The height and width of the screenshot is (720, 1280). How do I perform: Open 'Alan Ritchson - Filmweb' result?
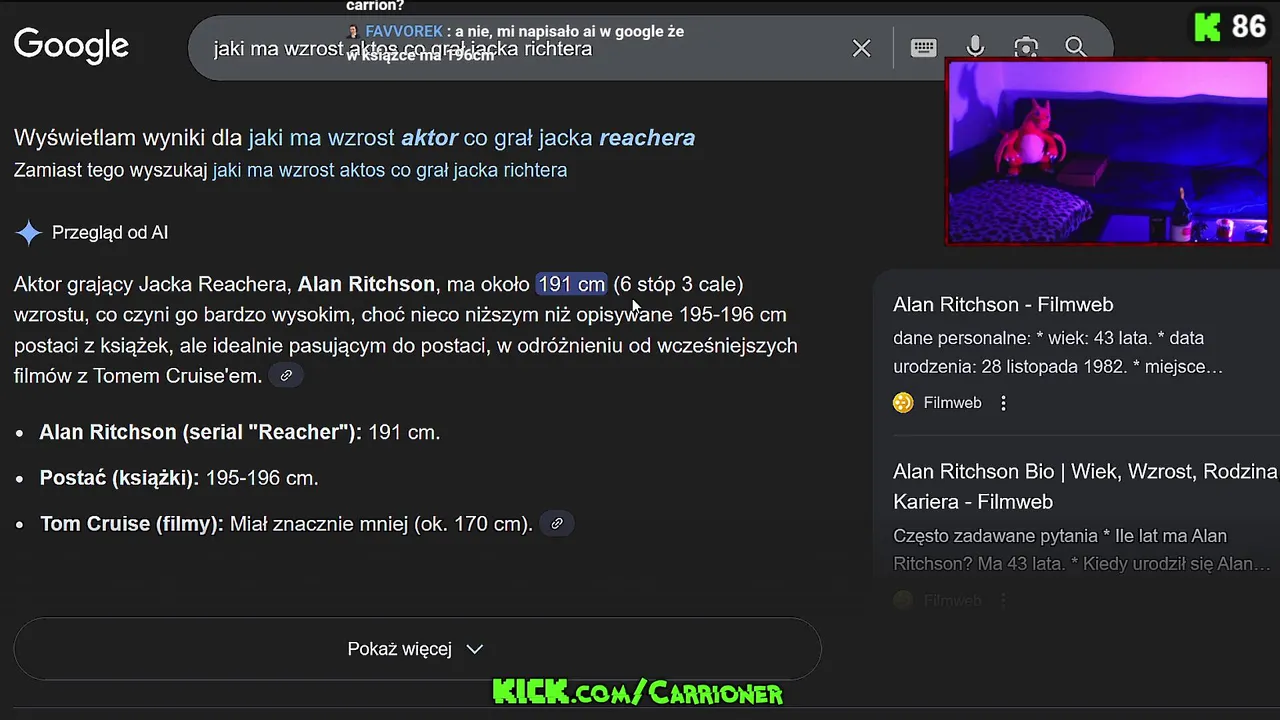tap(1003, 304)
